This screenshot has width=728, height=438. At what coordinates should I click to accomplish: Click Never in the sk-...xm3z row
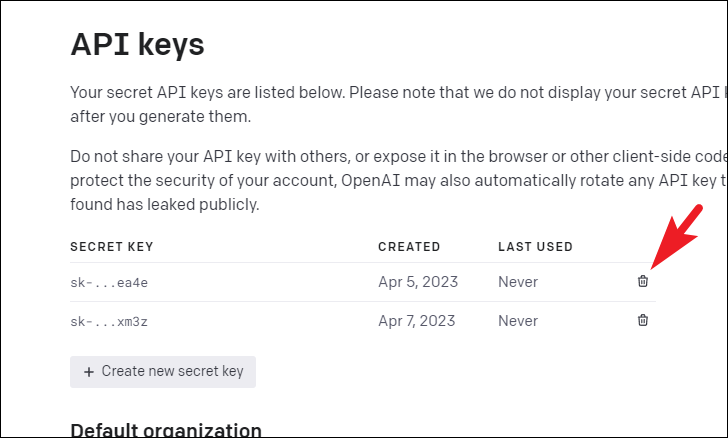pos(518,321)
